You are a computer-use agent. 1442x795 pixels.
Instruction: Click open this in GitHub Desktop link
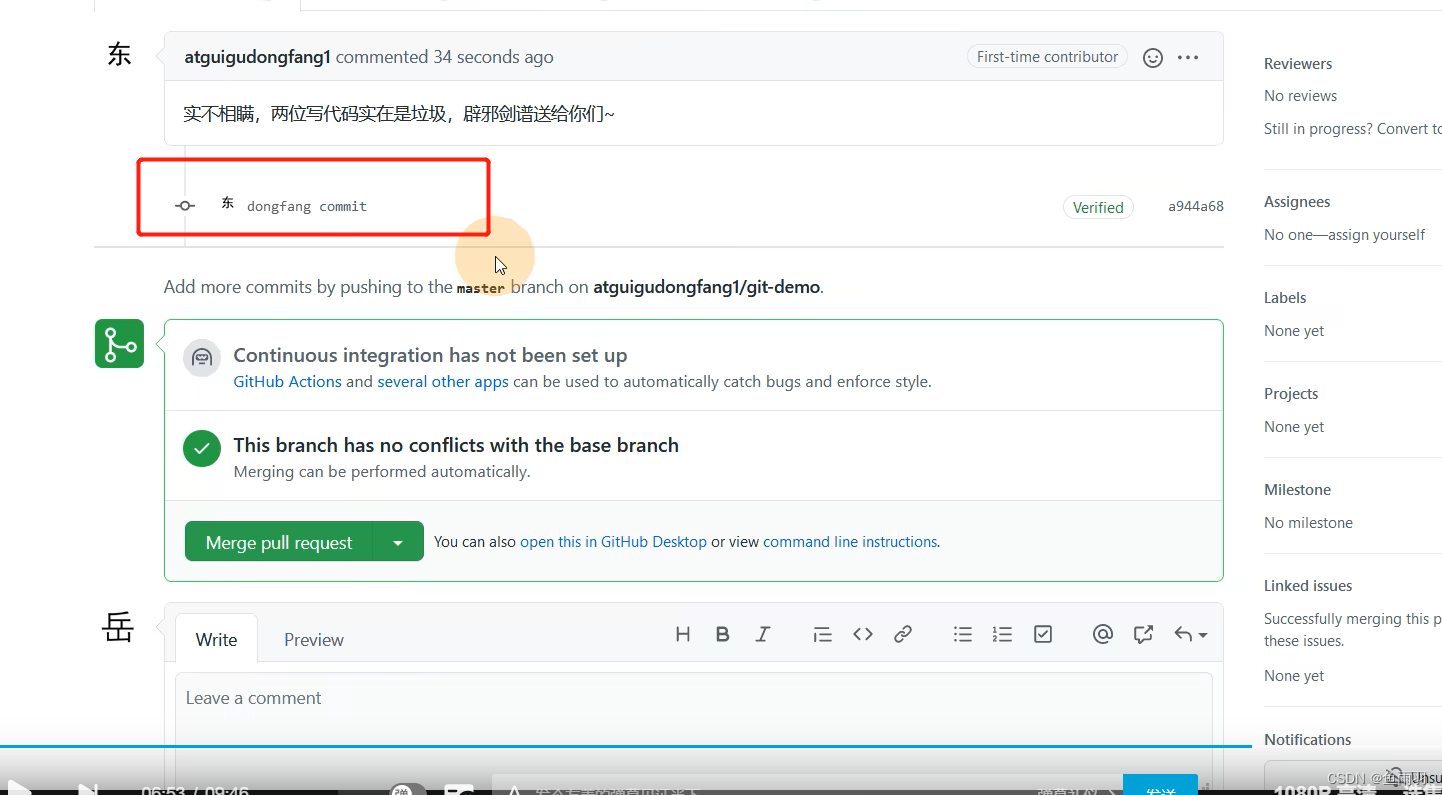[x=613, y=542]
